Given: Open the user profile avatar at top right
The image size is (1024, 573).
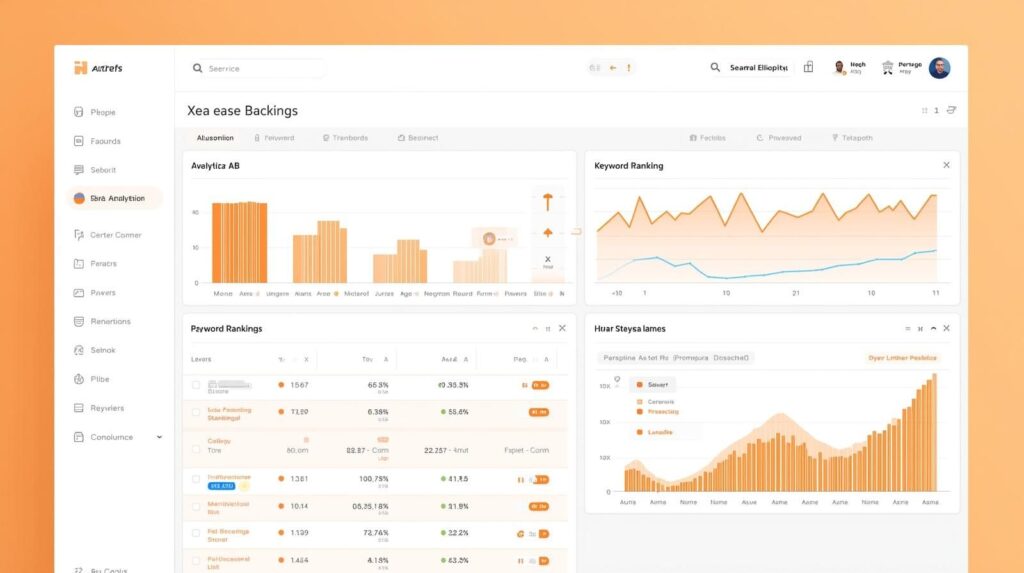Looking at the screenshot, I should click(939, 68).
